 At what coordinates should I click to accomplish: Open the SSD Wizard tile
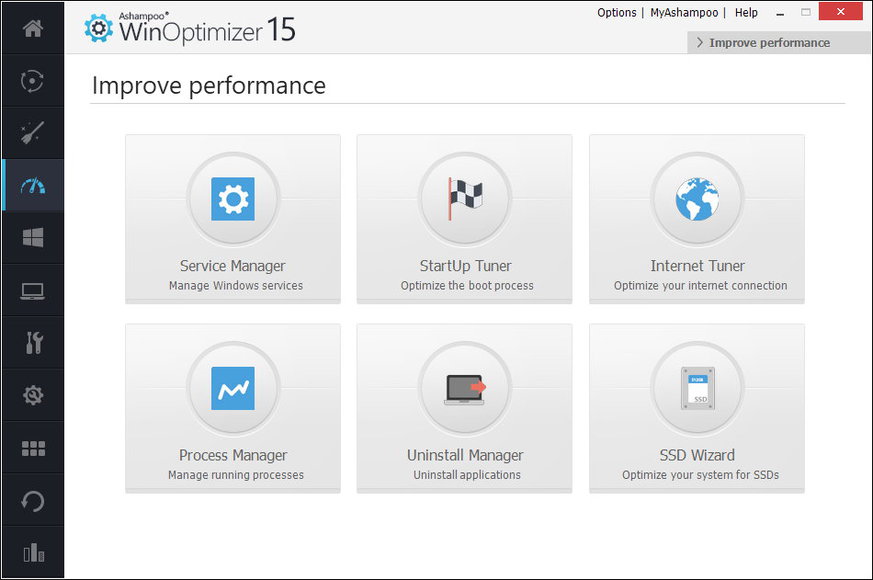click(697, 408)
